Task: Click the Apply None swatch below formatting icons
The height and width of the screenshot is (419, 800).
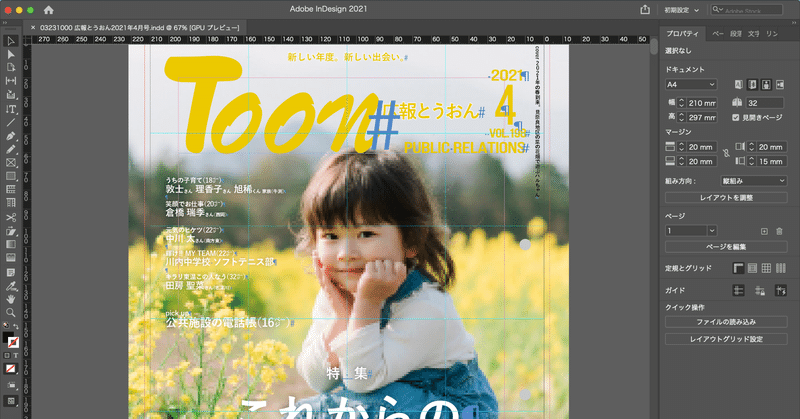Action: tap(10, 368)
